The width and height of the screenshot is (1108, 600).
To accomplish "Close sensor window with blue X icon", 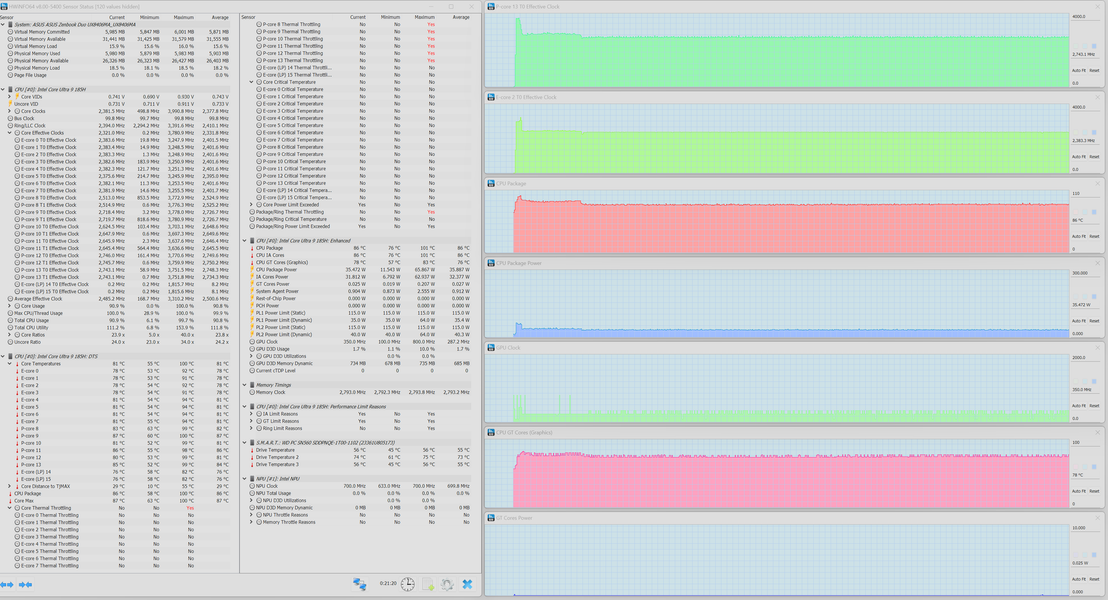I will point(467,584).
